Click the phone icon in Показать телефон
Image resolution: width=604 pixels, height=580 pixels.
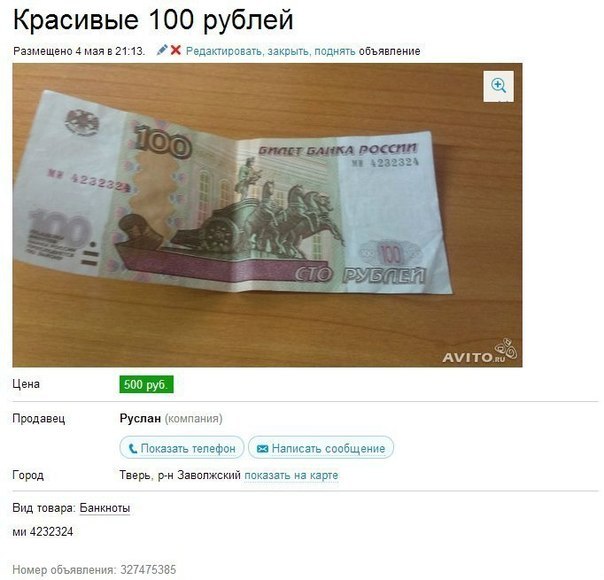click(133, 448)
